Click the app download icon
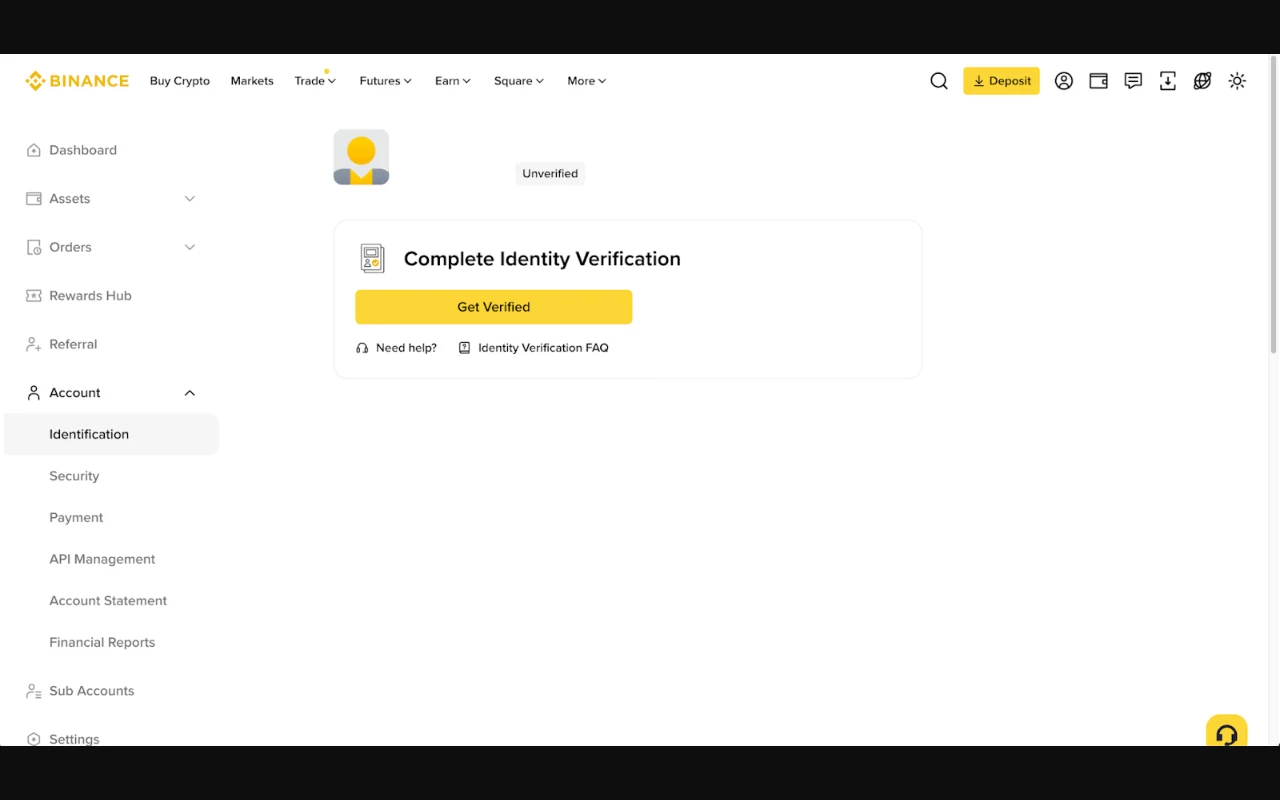The image size is (1280, 800). coord(1168,81)
